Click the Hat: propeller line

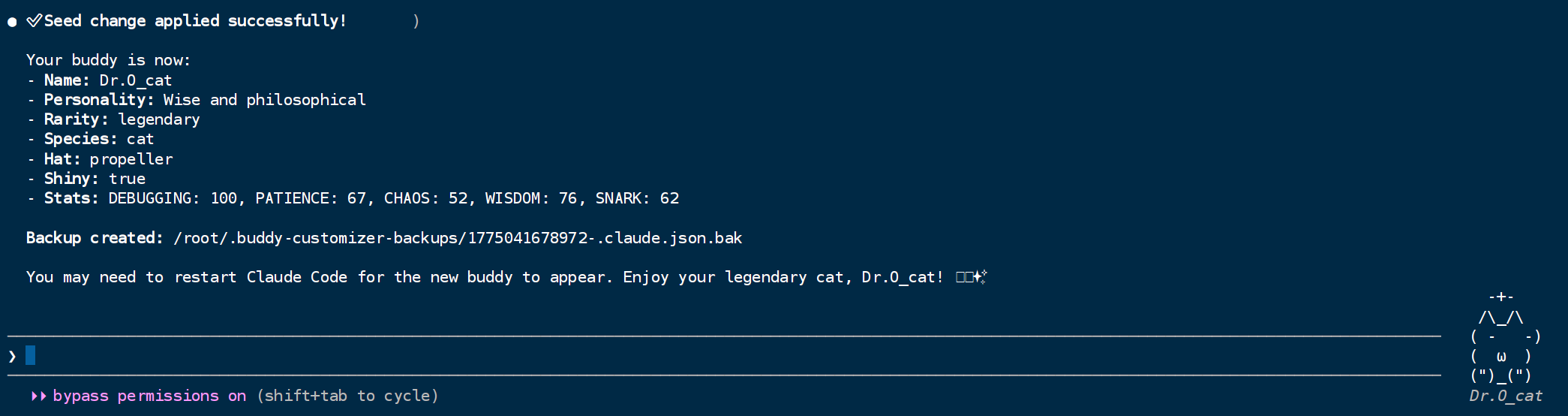click(108, 159)
